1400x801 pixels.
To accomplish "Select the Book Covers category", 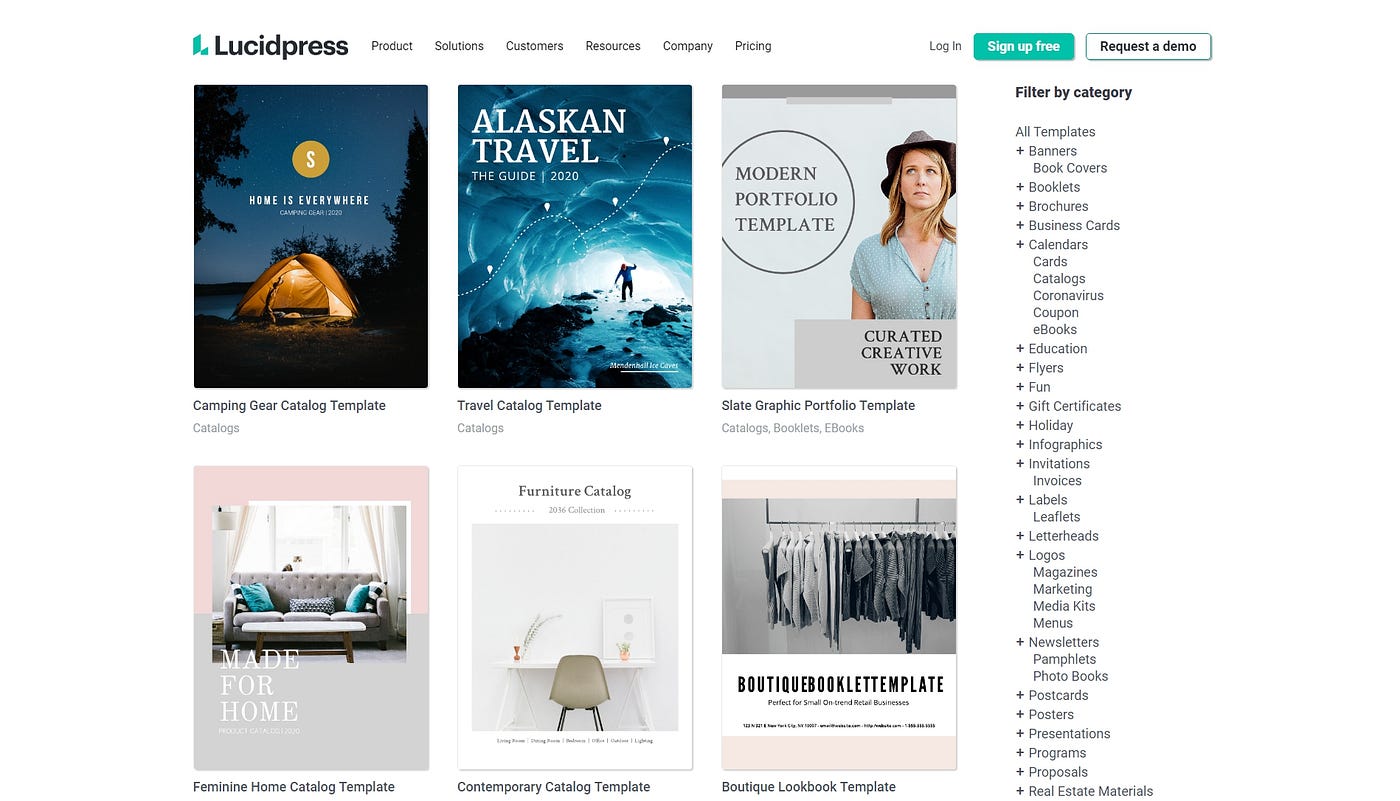I will [x=1070, y=168].
